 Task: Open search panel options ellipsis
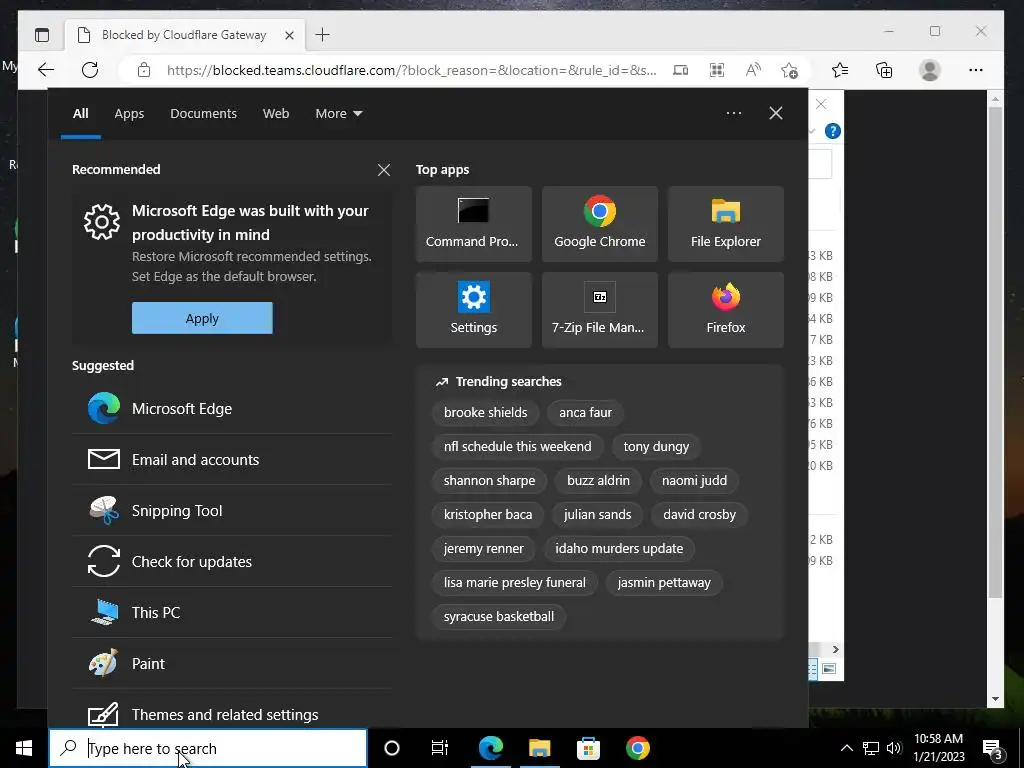tap(734, 113)
